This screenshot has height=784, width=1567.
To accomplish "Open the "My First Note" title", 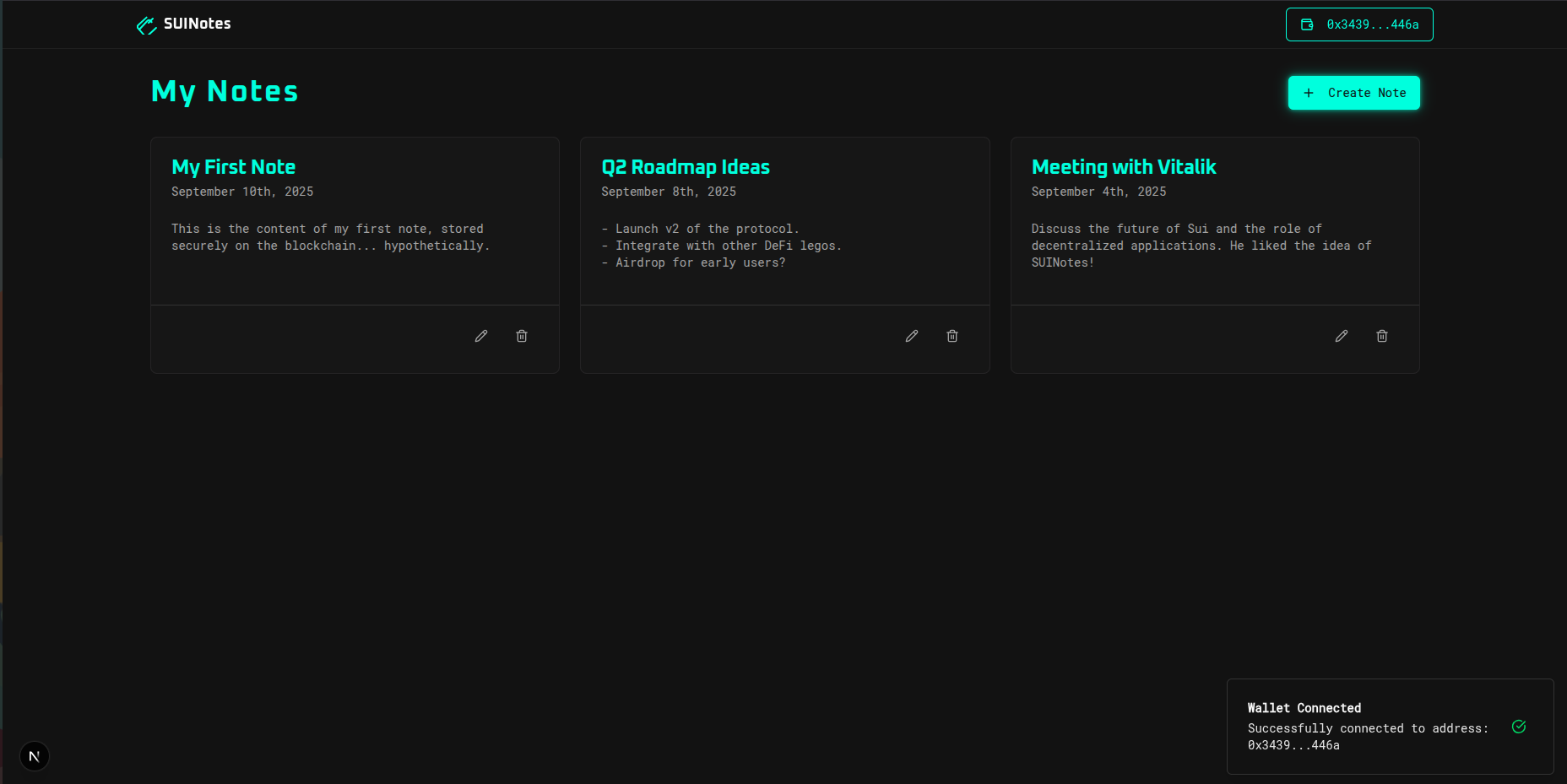I will click(233, 167).
